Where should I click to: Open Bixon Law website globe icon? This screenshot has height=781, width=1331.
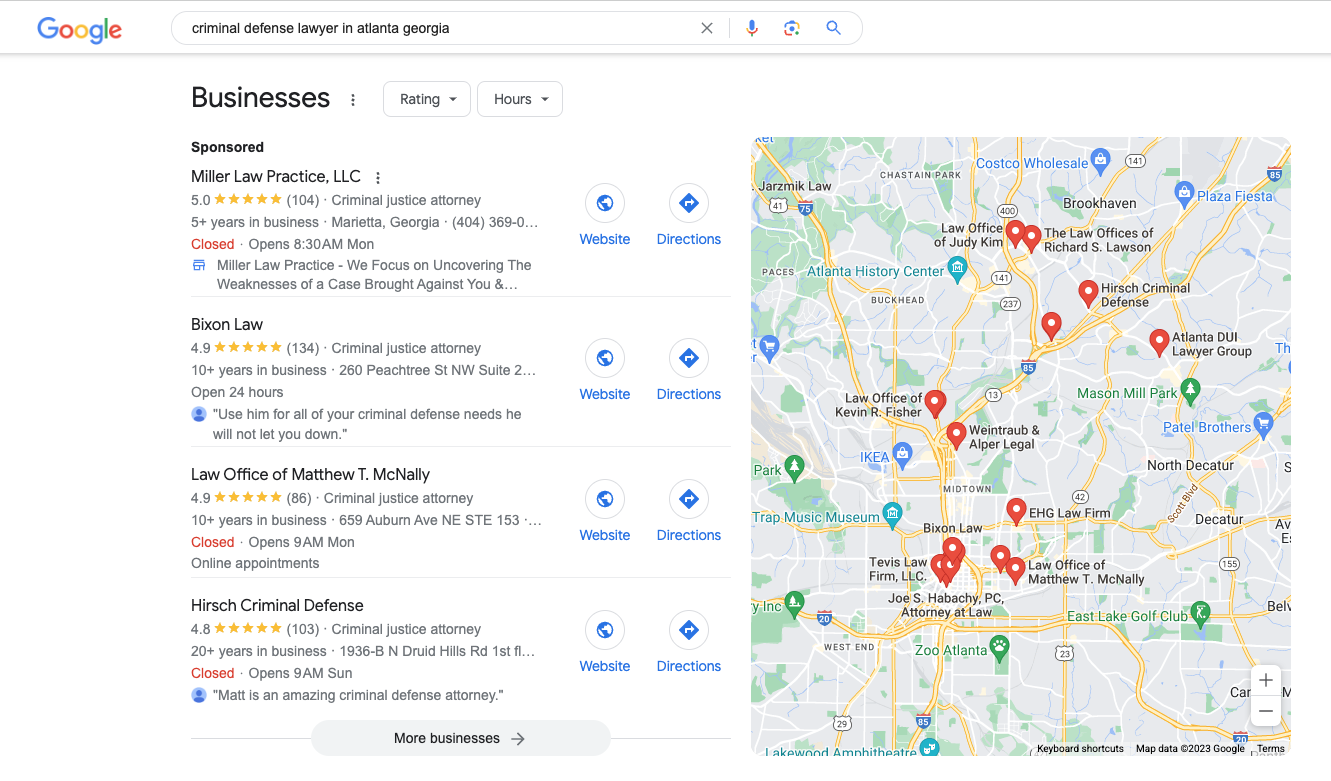pos(605,358)
